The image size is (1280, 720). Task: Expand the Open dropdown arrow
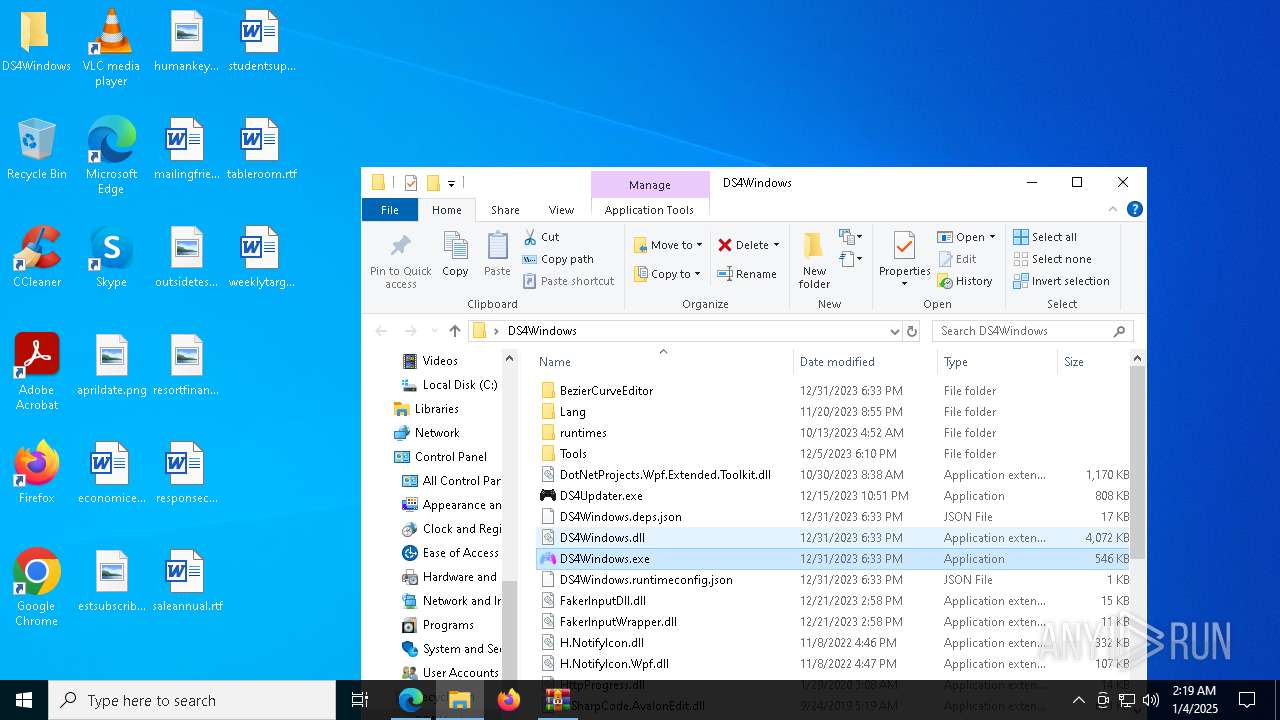point(992,237)
